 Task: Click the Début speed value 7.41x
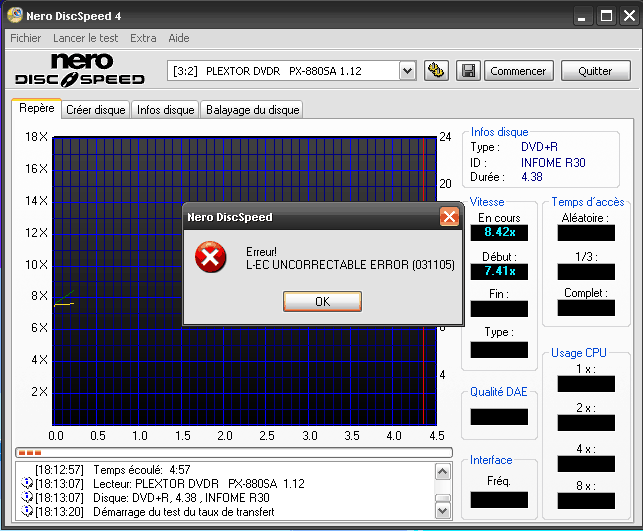click(x=499, y=271)
